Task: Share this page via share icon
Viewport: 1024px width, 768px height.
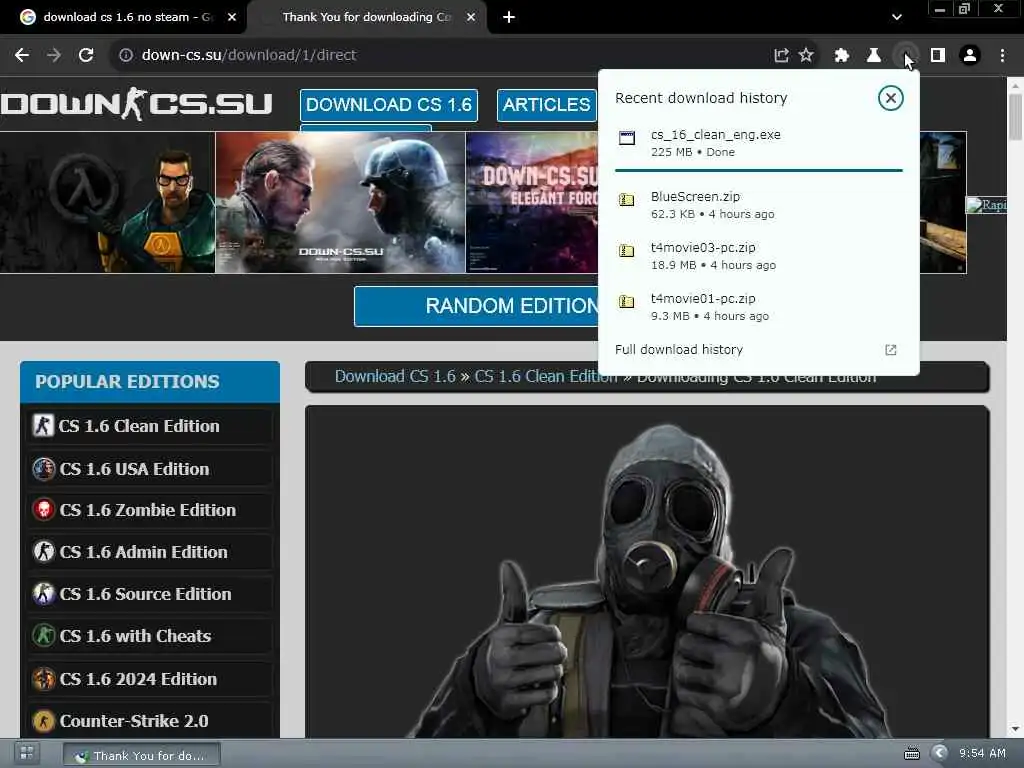Action: click(781, 56)
